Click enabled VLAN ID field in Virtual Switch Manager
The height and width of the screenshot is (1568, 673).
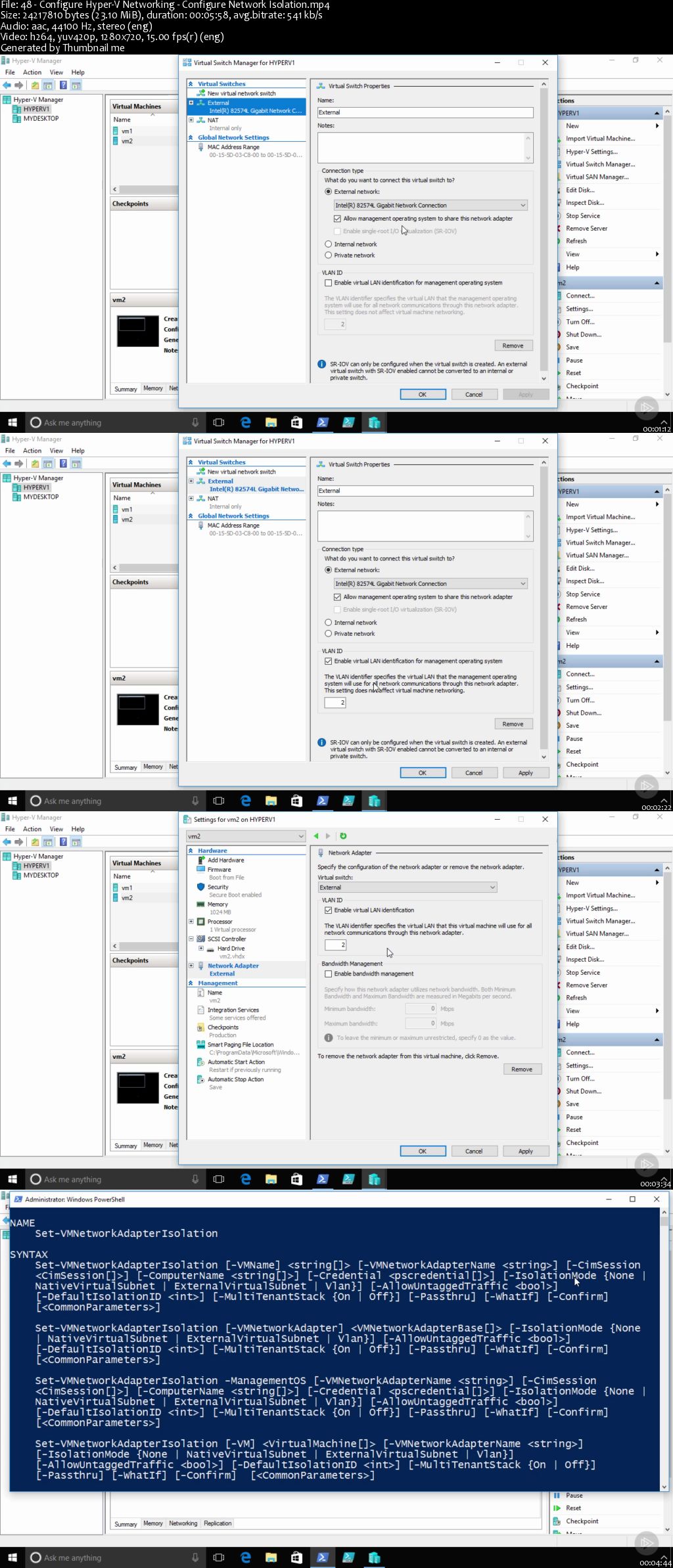click(335, 703)
